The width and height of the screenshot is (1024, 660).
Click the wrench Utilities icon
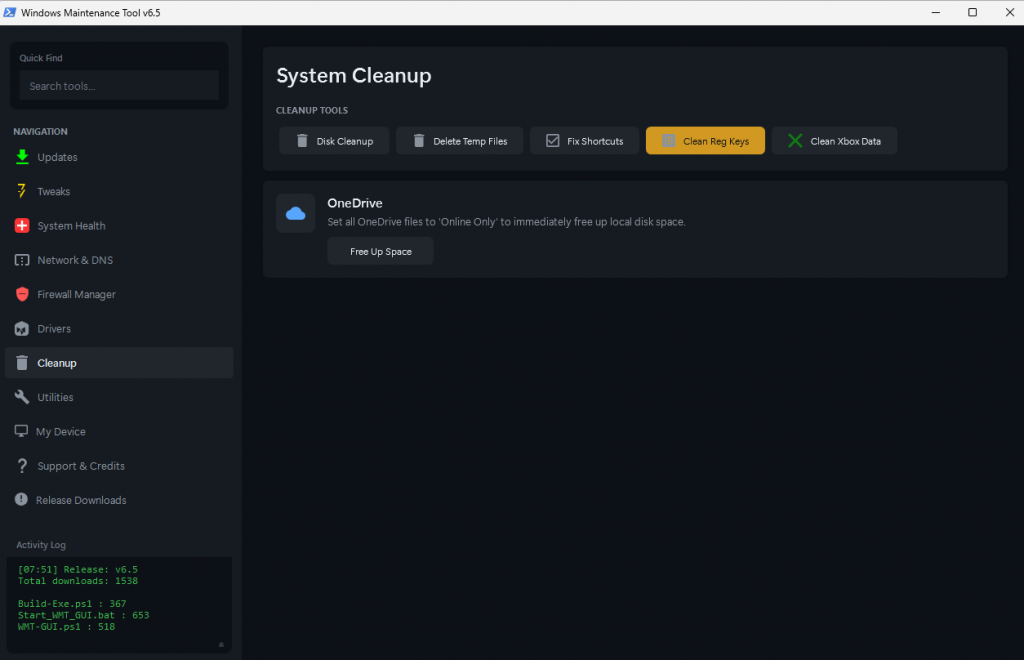[22, 397]
